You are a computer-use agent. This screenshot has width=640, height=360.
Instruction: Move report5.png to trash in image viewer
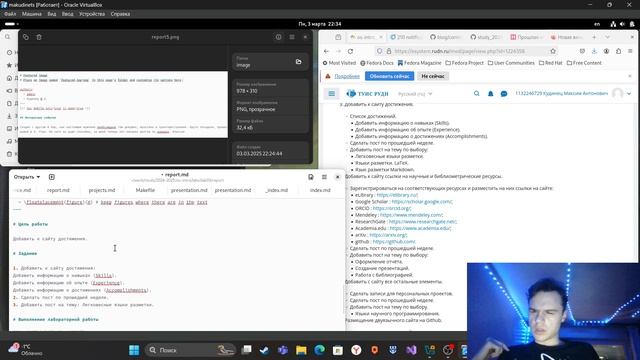[39, 37]
